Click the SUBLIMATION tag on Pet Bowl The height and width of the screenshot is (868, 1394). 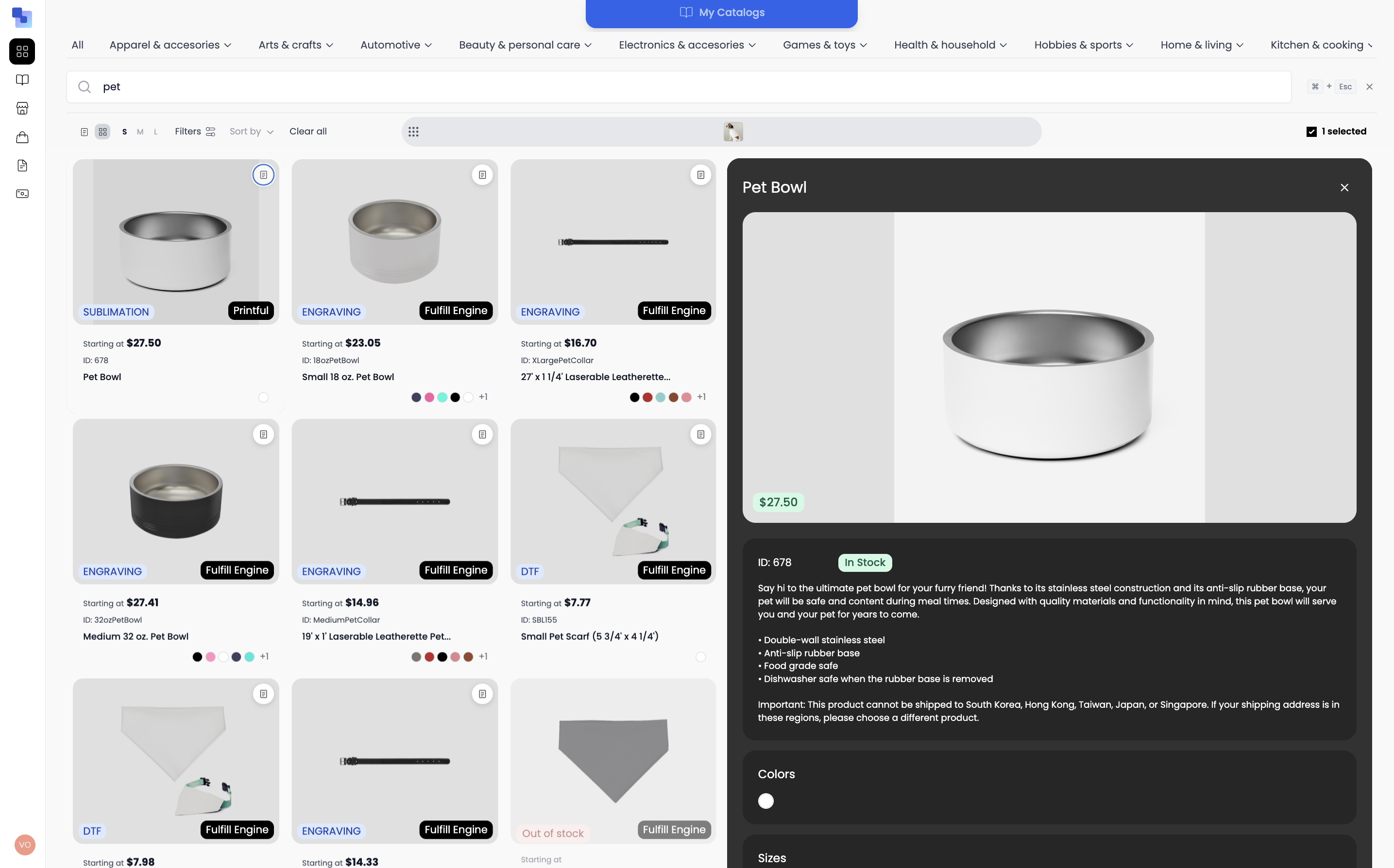point(116,312)
